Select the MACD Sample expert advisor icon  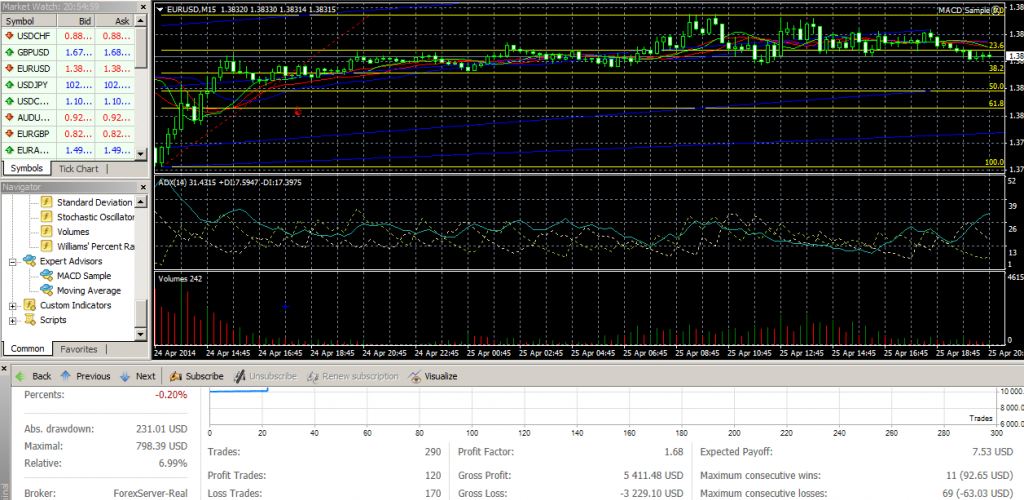point(46,276)
